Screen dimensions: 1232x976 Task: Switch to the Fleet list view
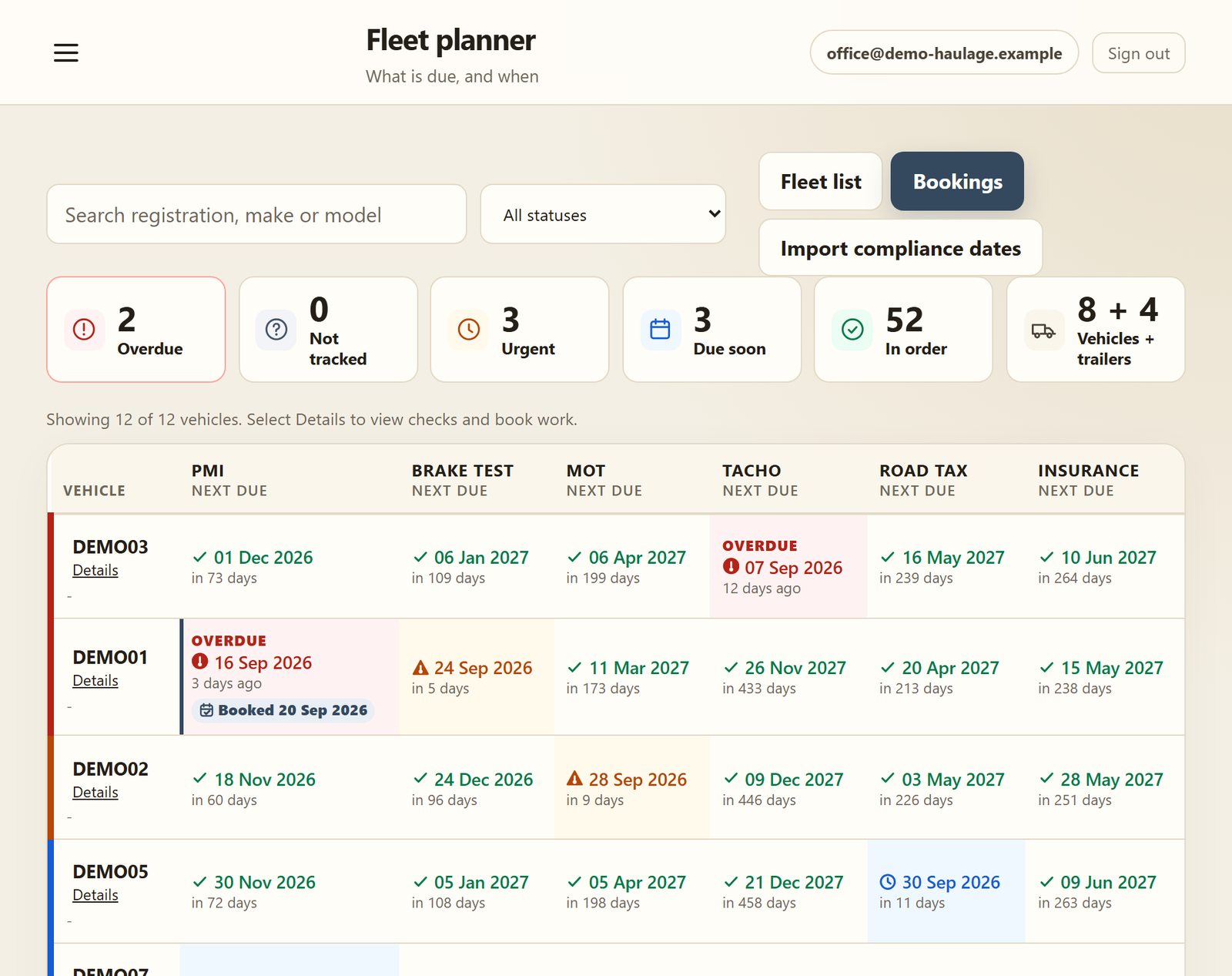[821, 182]
